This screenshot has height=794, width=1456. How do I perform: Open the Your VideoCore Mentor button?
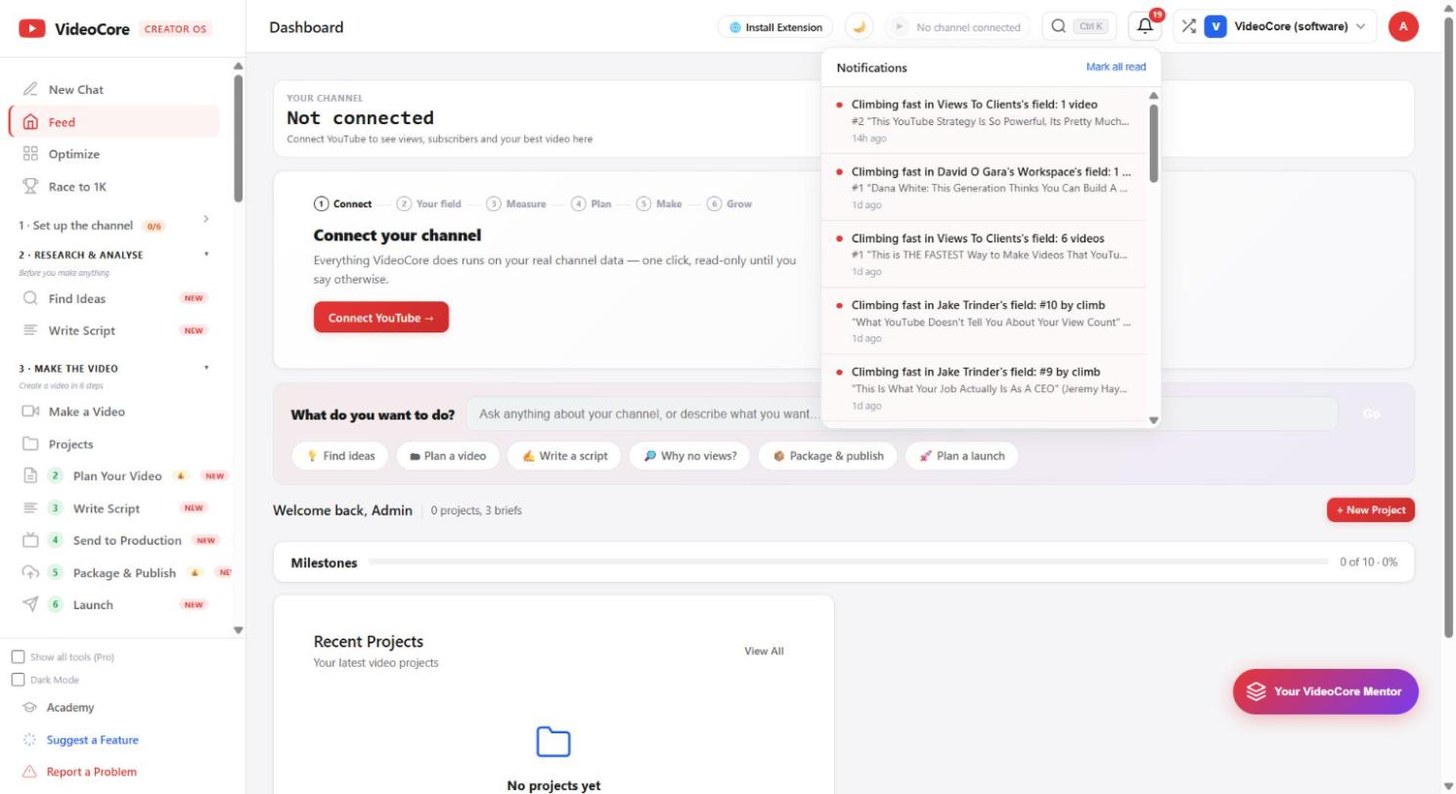(1325, 691)
